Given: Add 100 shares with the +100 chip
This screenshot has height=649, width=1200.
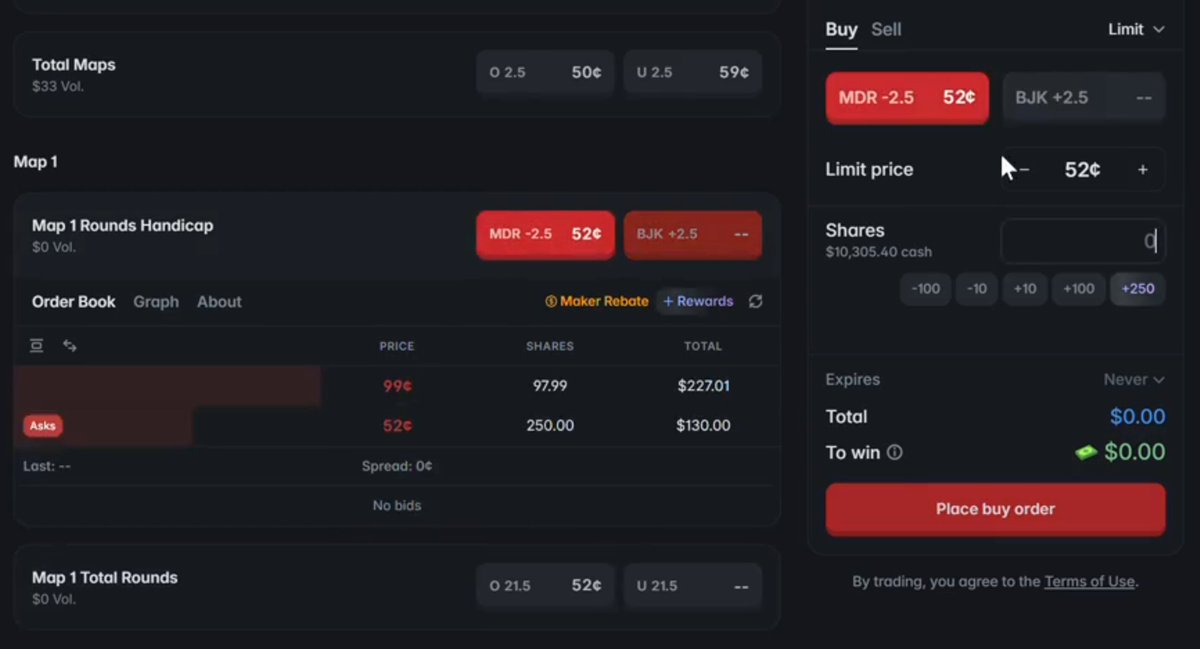Looking at the screenshot, I should pyautogui.click(x=1078, y=289).
